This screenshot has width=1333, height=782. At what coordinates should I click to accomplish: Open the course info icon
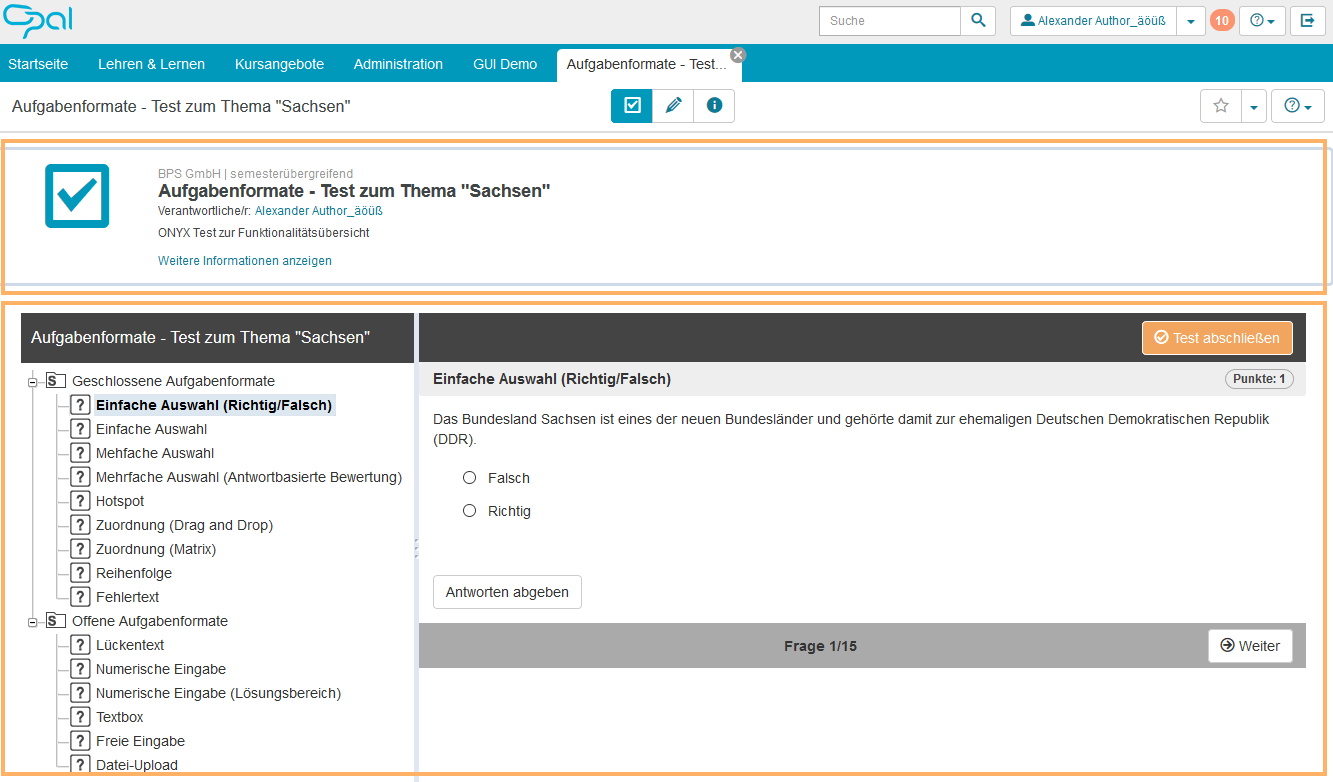pos(714,105)
